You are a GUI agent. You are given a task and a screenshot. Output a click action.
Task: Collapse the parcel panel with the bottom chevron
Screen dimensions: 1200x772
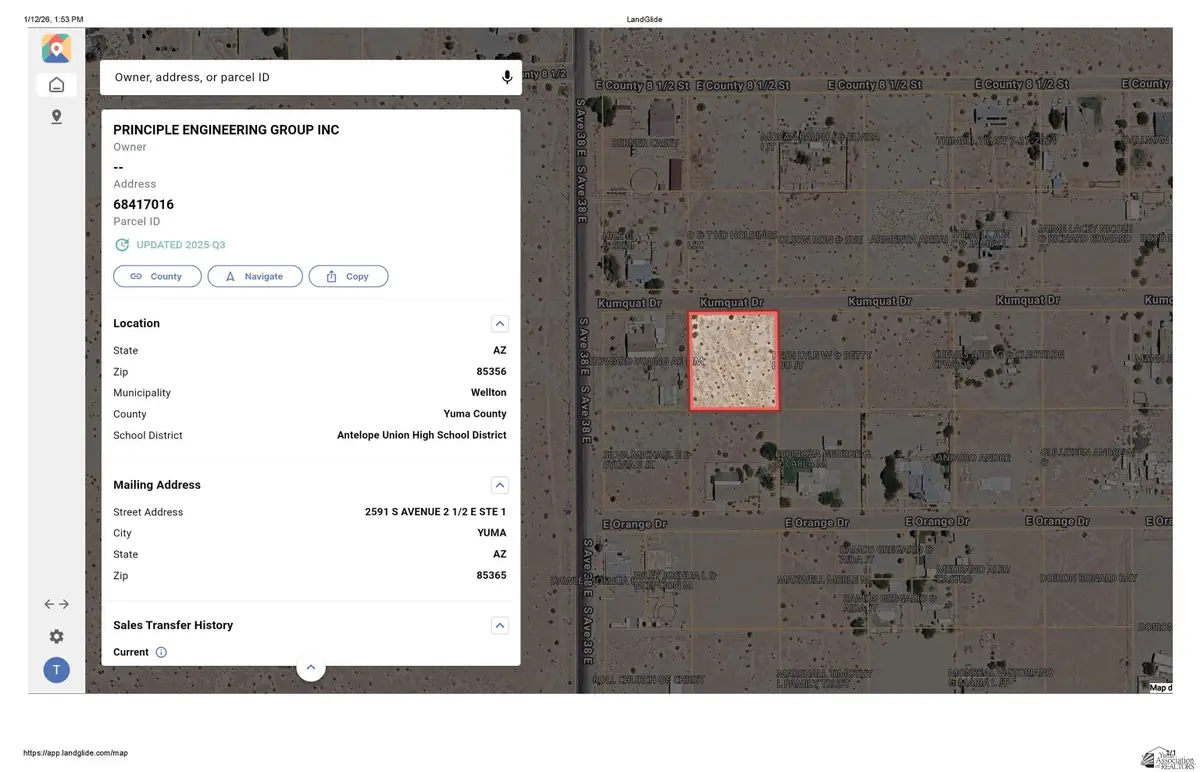click(x=311, y=666)
